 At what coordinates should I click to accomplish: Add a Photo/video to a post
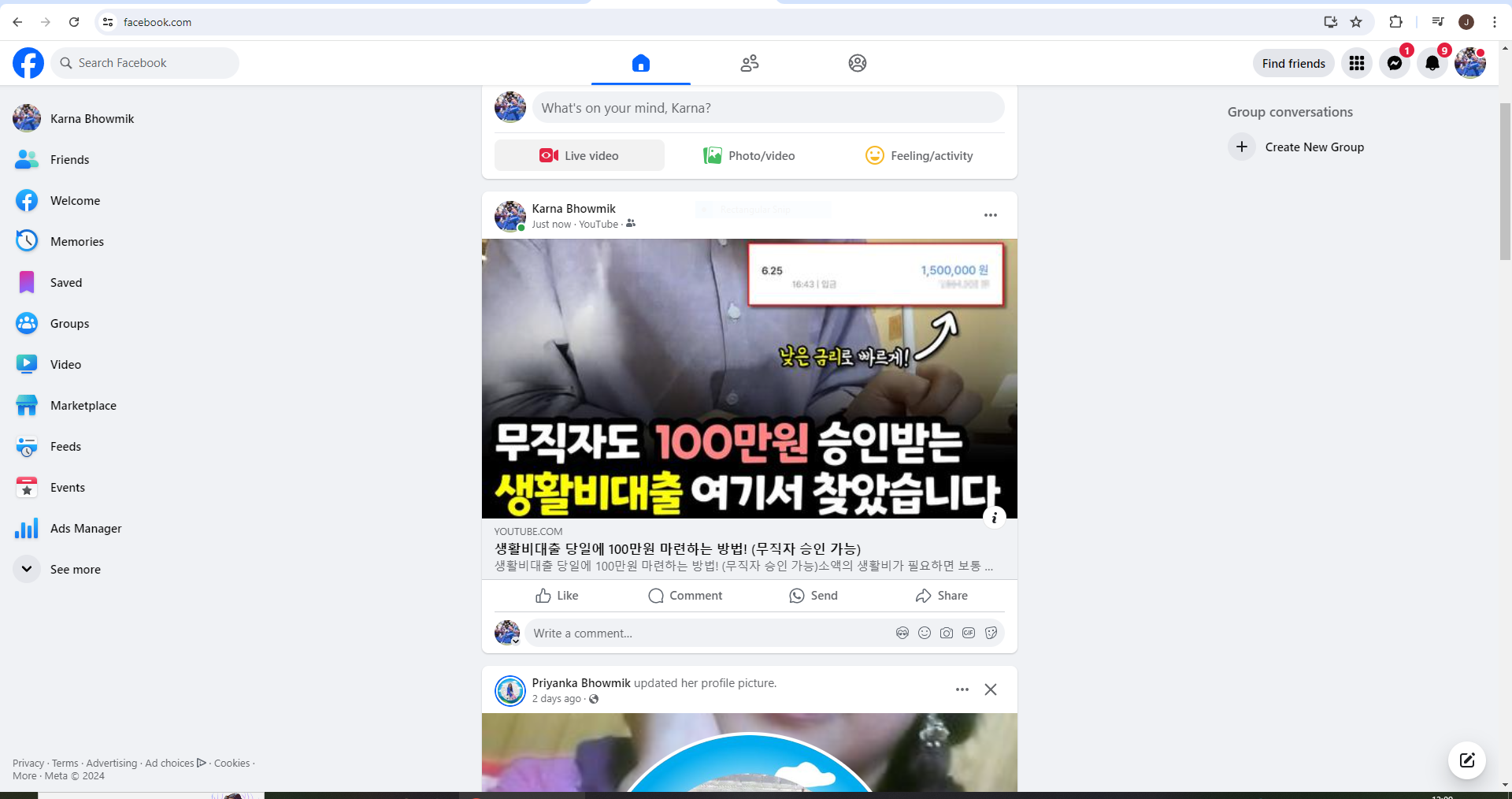point(750,155)
